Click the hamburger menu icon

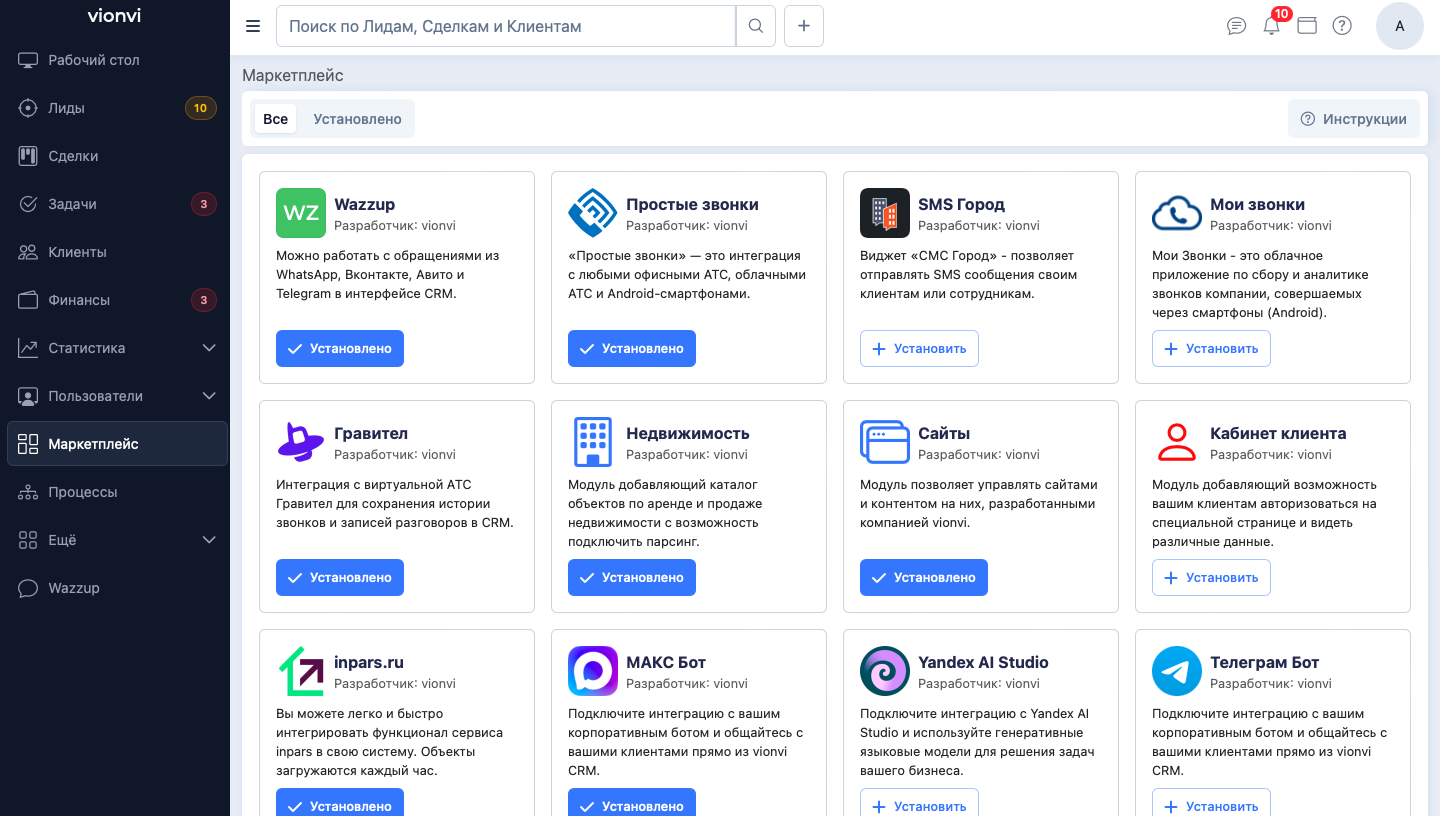253,26
